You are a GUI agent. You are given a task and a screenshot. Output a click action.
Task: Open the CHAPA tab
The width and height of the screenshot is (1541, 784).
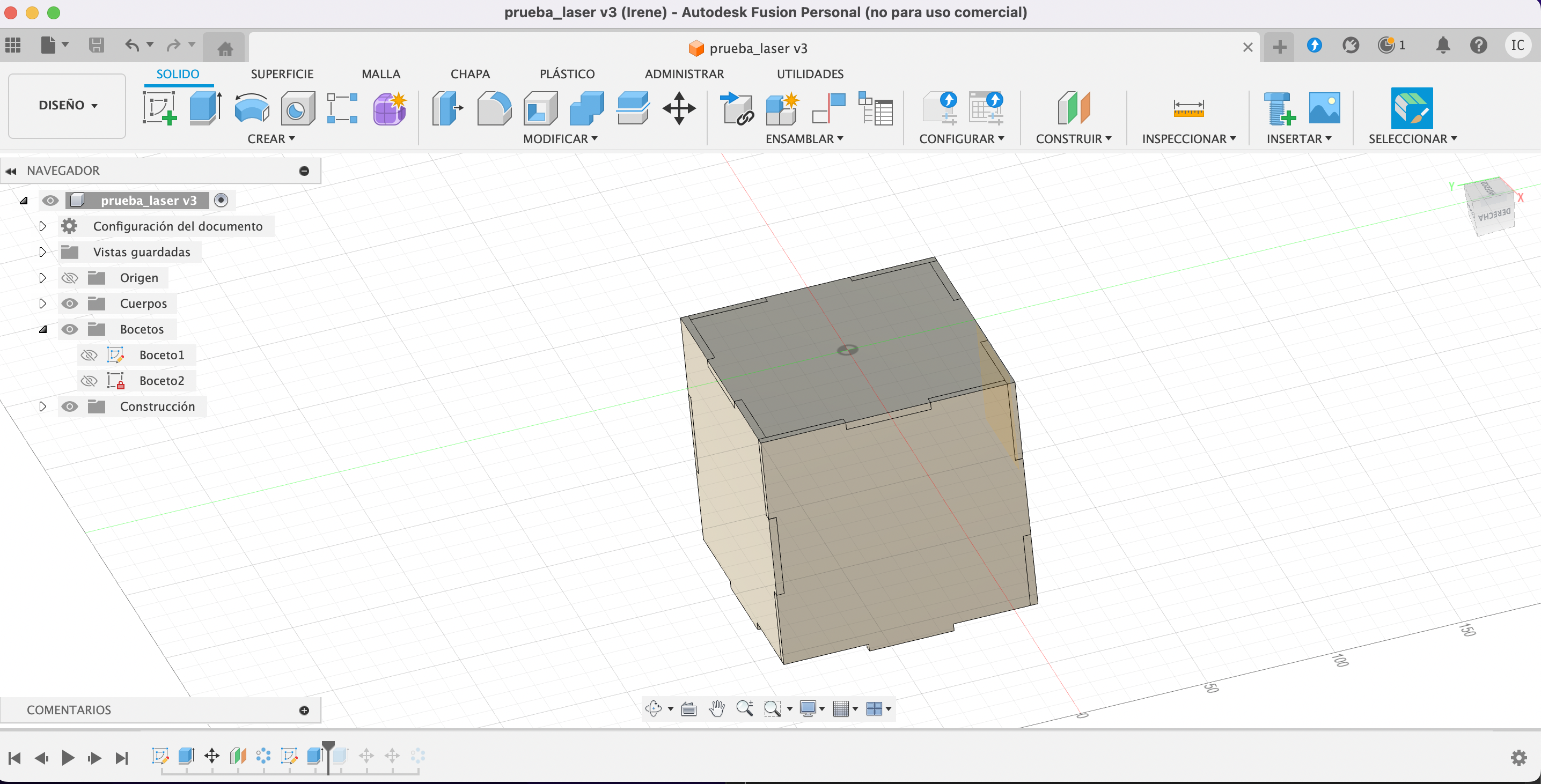[x=469, y=74]
